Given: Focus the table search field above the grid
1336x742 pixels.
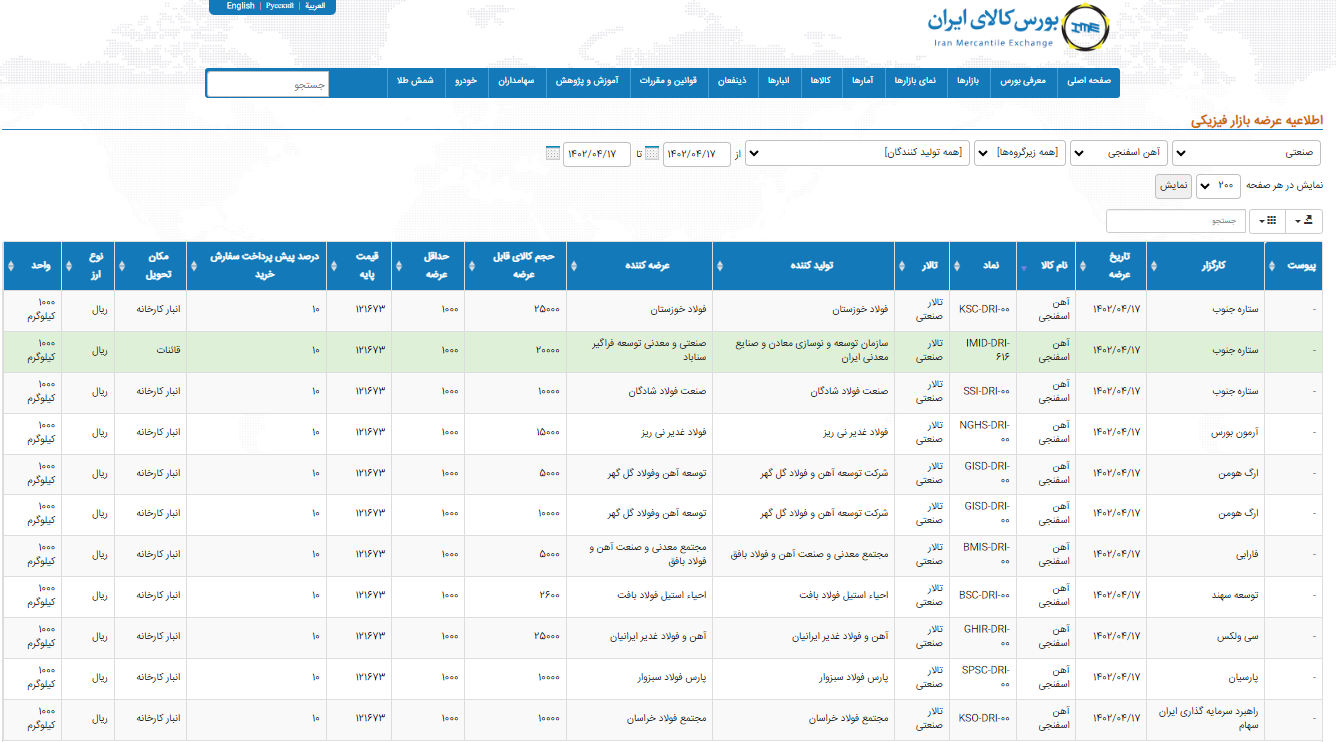Looking at the screenshot, I should [x=1174, y=221].
